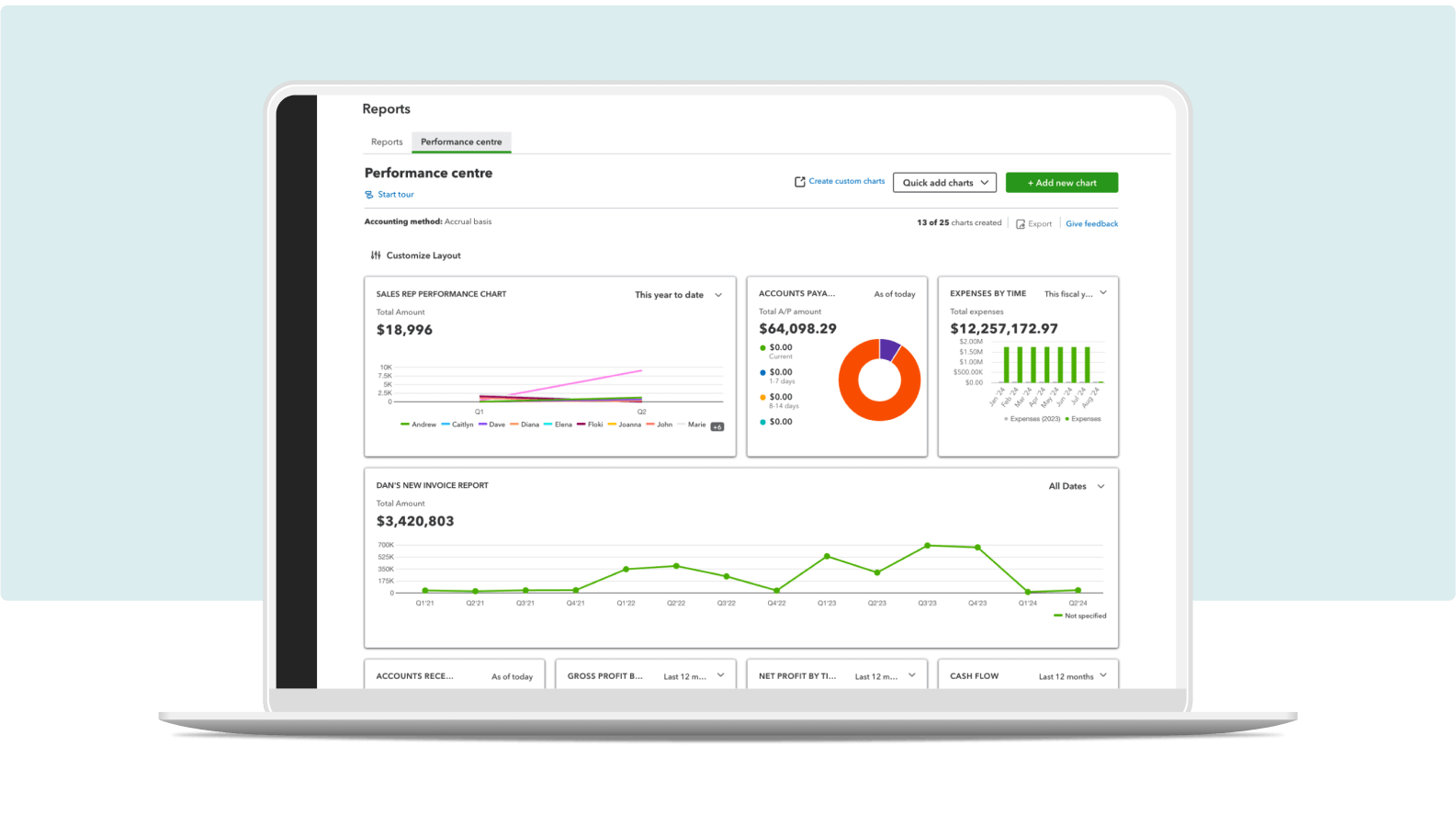Toggle the Caitlyn legend series
This screenshot has width=1456, height=815.
[x=457, y=424]
